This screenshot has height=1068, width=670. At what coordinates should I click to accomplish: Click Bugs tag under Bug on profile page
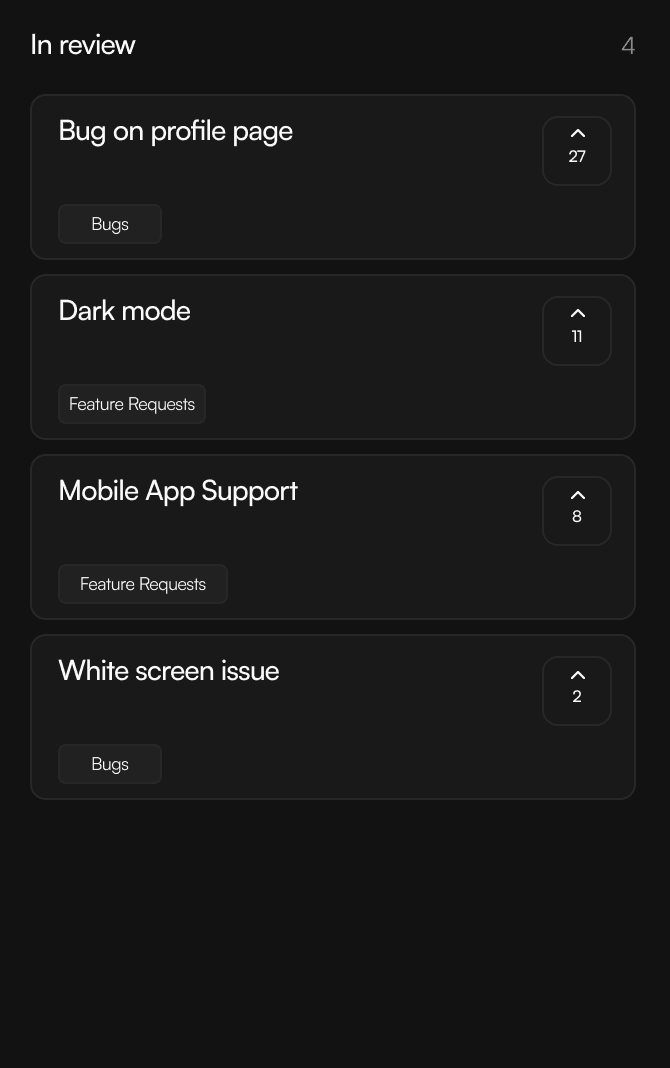point(110,224)
